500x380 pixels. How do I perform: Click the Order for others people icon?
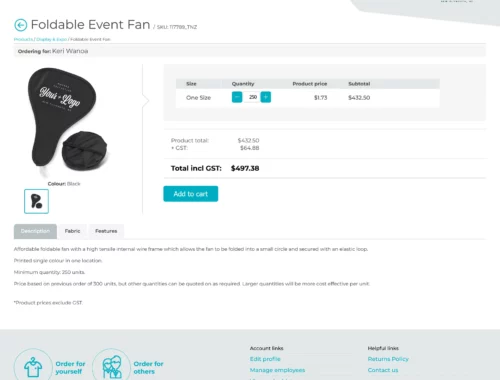click(x=111, y=367)
